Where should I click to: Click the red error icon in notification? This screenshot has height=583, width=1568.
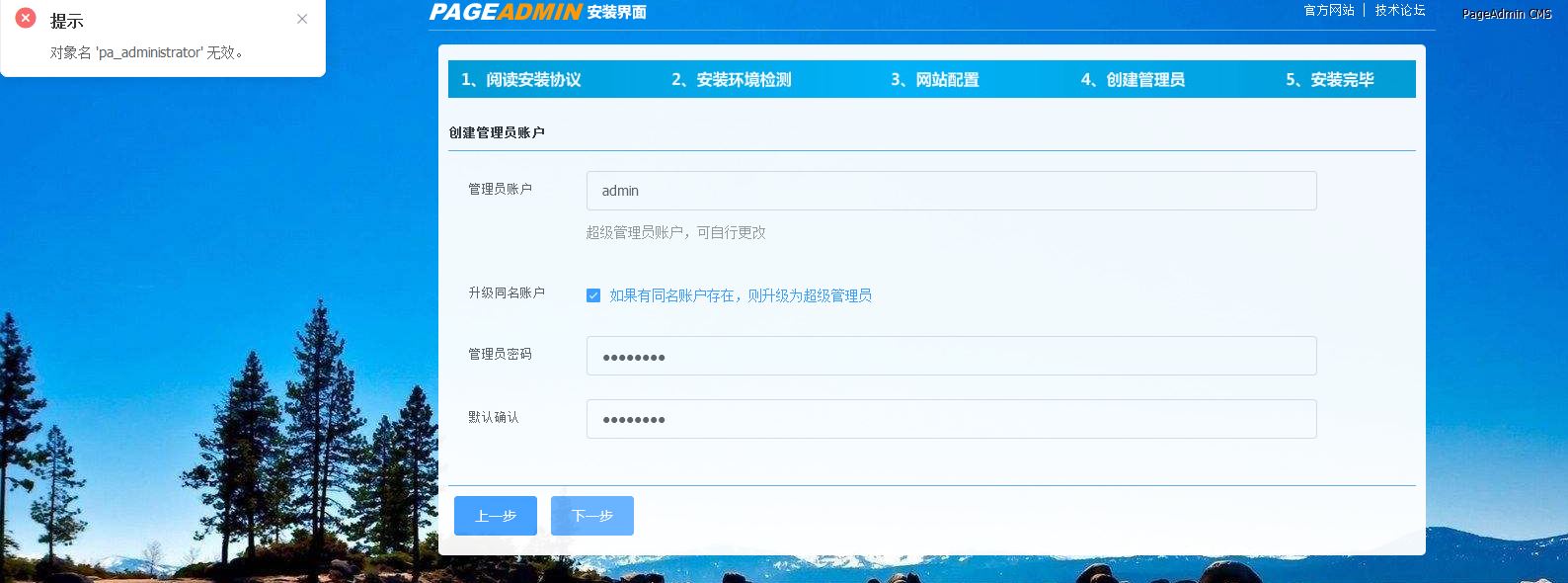coord(27,18)
